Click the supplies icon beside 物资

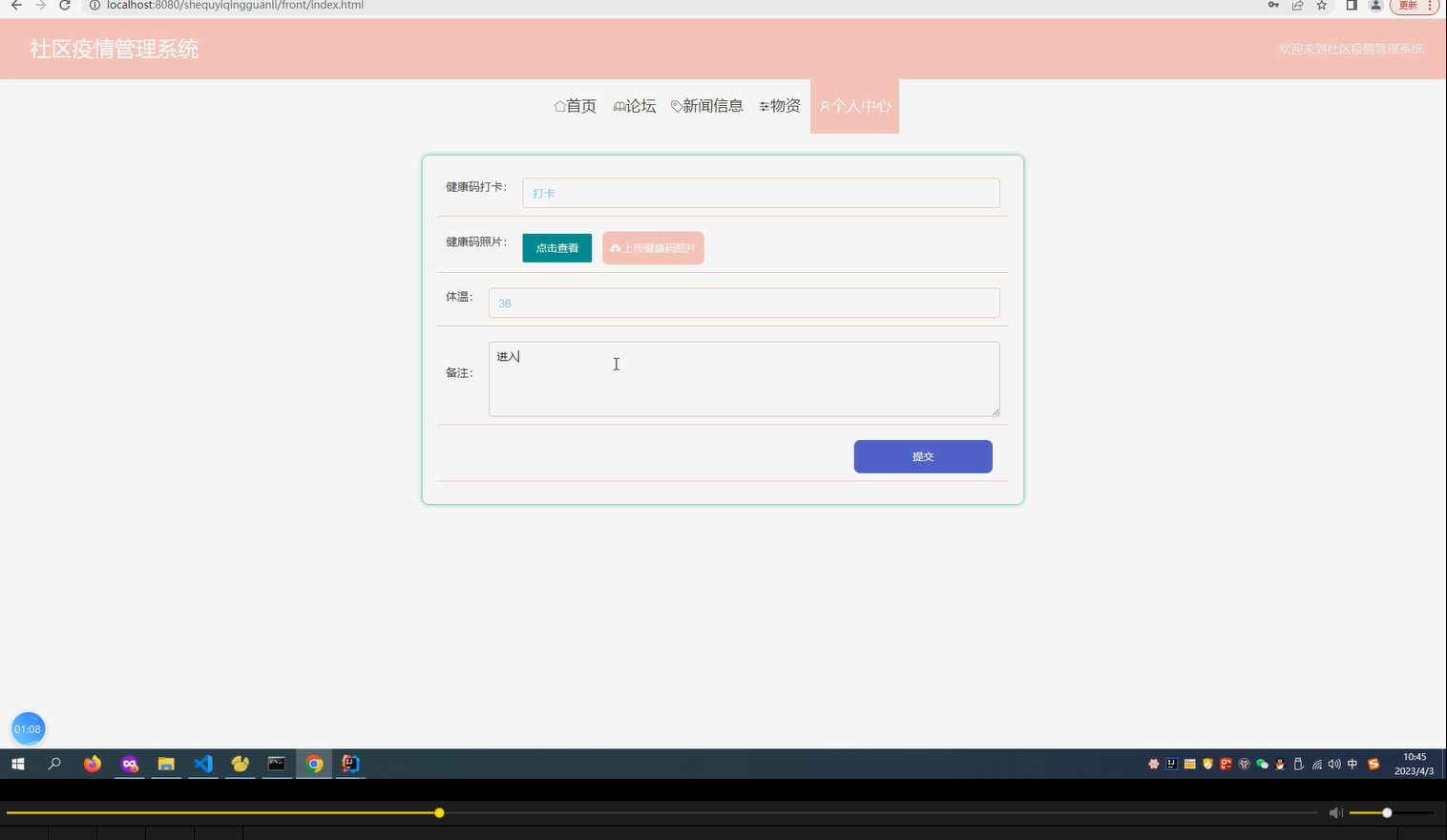tap(764, 106)
